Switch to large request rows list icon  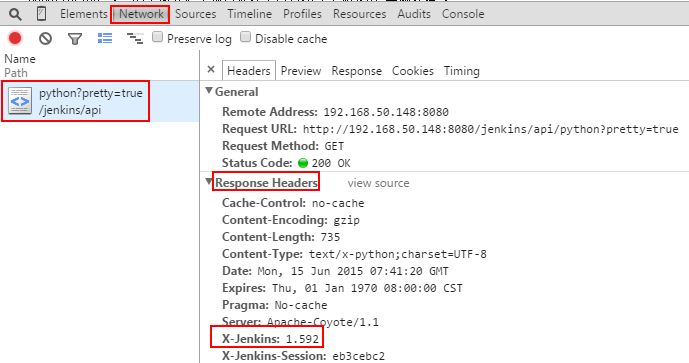105,38
